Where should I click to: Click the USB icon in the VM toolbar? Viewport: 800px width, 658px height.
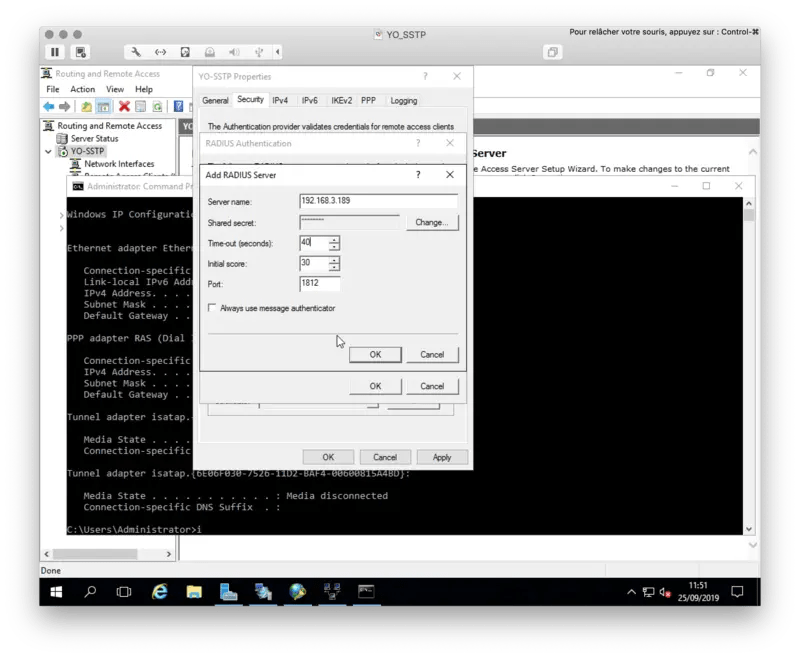(x=259, y=52)
